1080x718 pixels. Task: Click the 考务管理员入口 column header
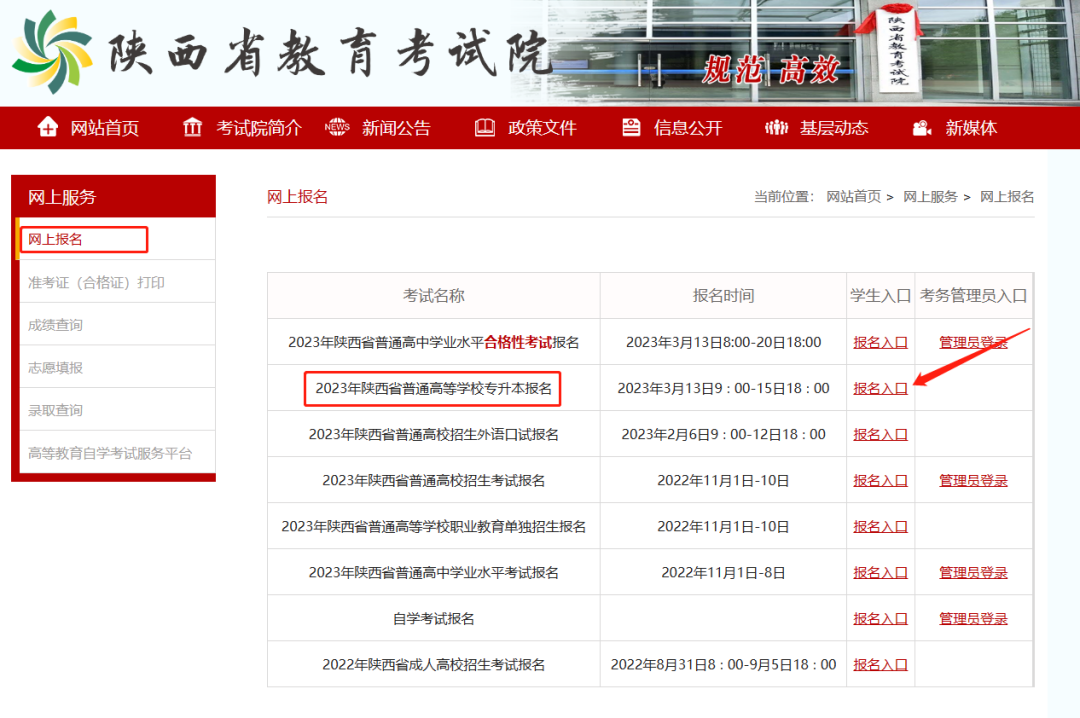coord(973,296)
